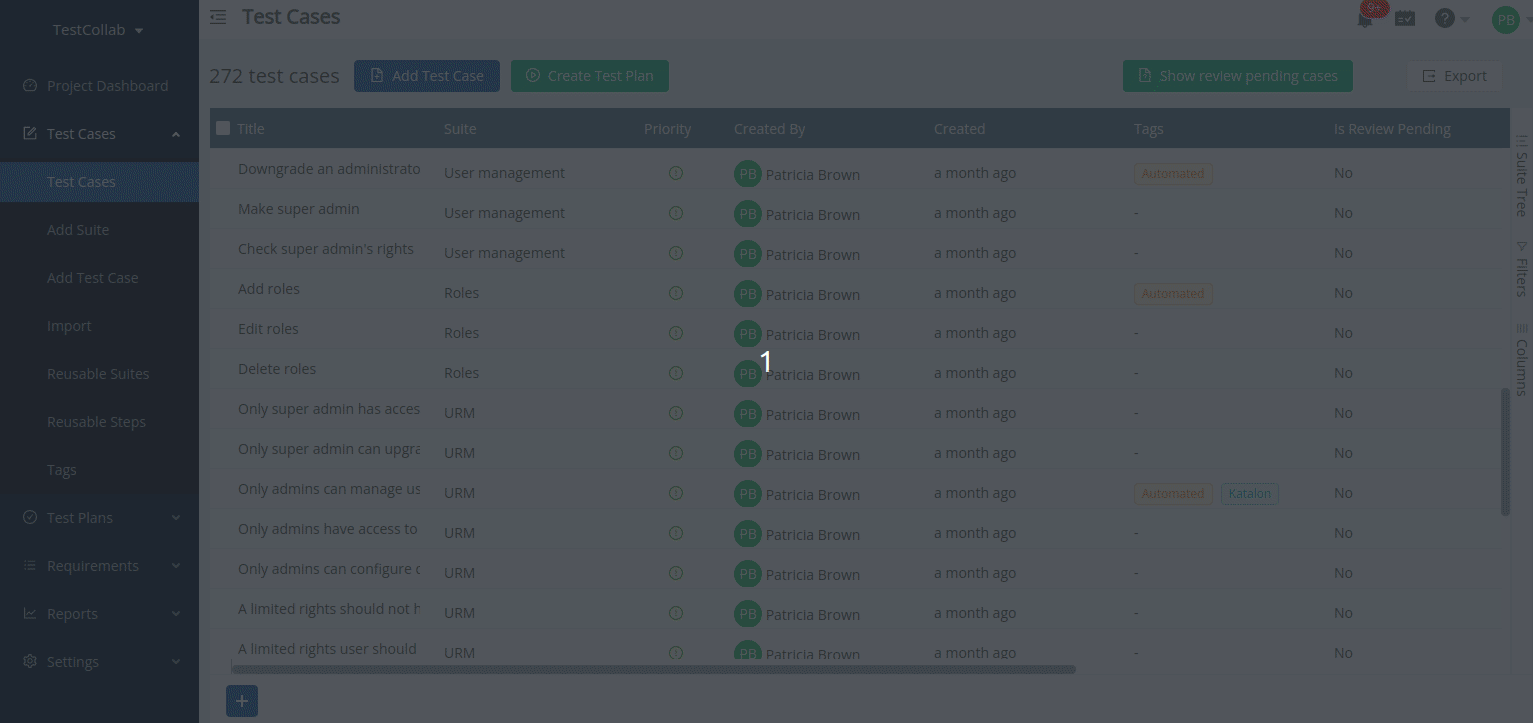
Task: Collapse the sidebar with hamburger icon
Action: click(x=218, y=17)
